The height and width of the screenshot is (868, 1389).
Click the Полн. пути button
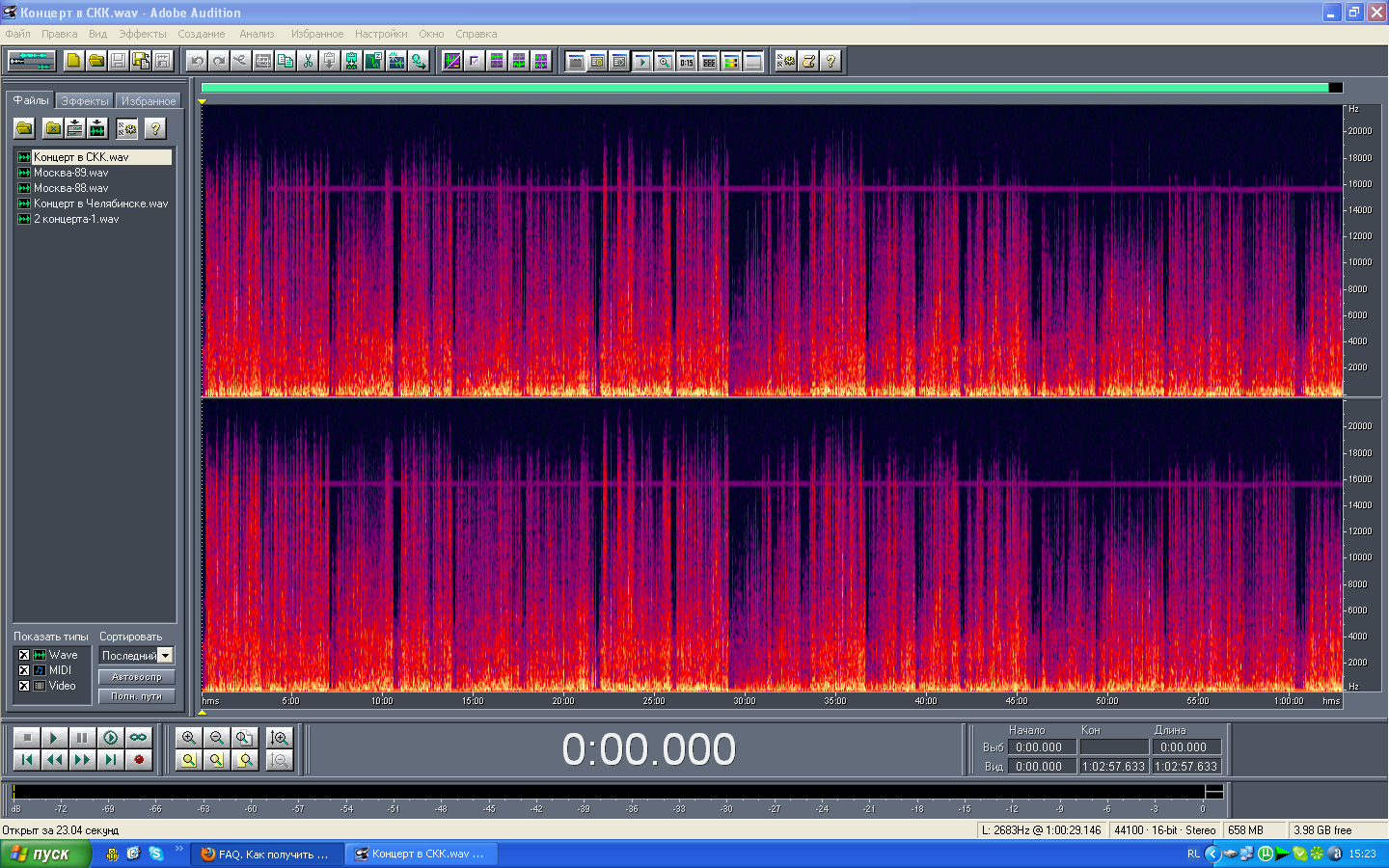point(136,696)
